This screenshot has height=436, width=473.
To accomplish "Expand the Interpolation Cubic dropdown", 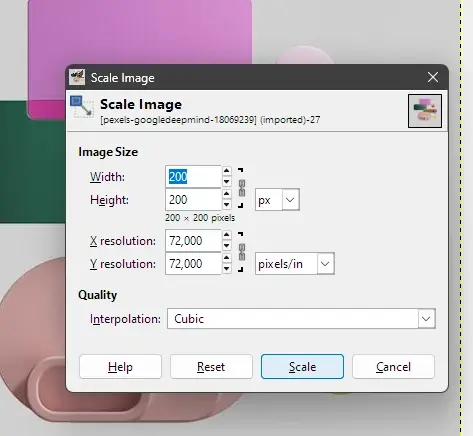I will tap(301, 319).
